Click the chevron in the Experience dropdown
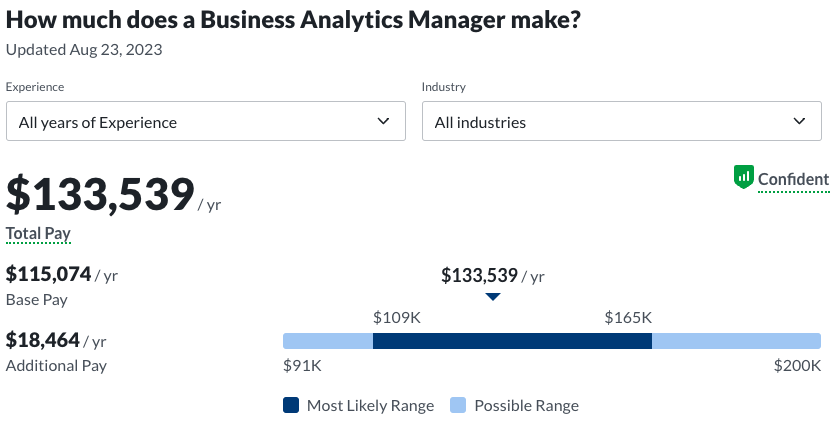 pos(384,121)
